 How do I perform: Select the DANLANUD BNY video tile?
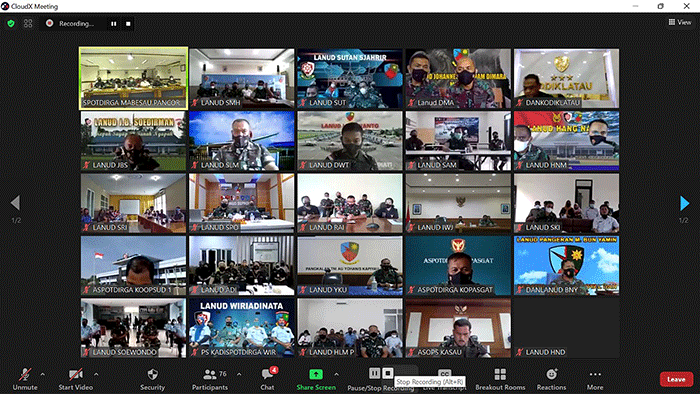[x=567, y=265]
